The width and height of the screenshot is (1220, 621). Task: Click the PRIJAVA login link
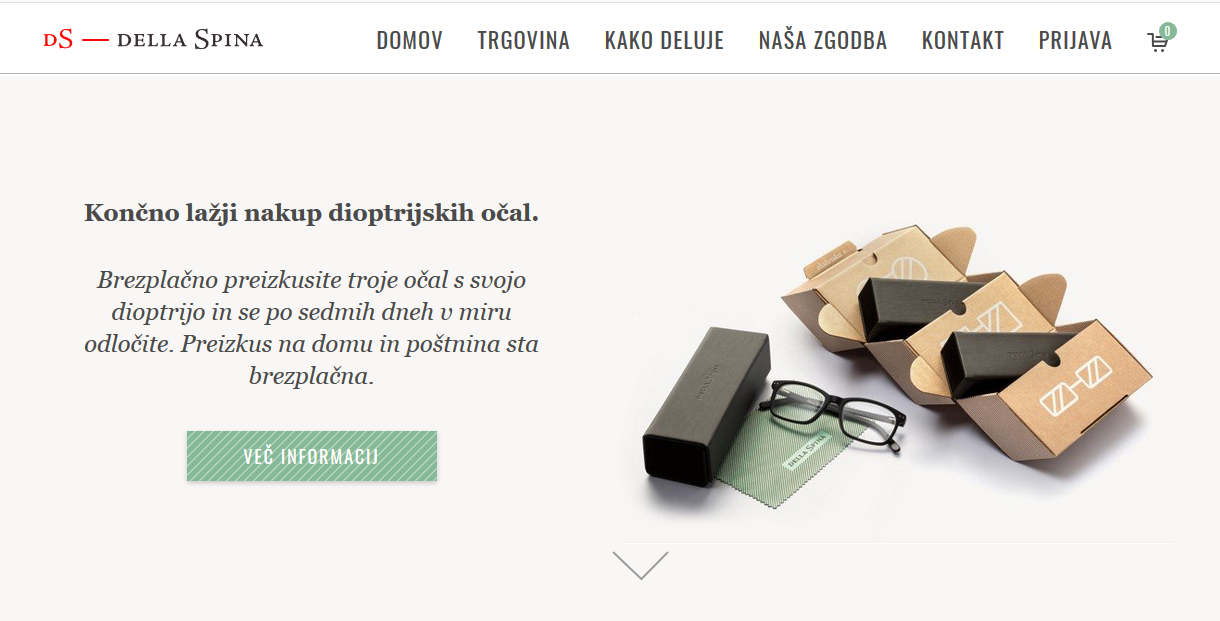point(1075,41)
